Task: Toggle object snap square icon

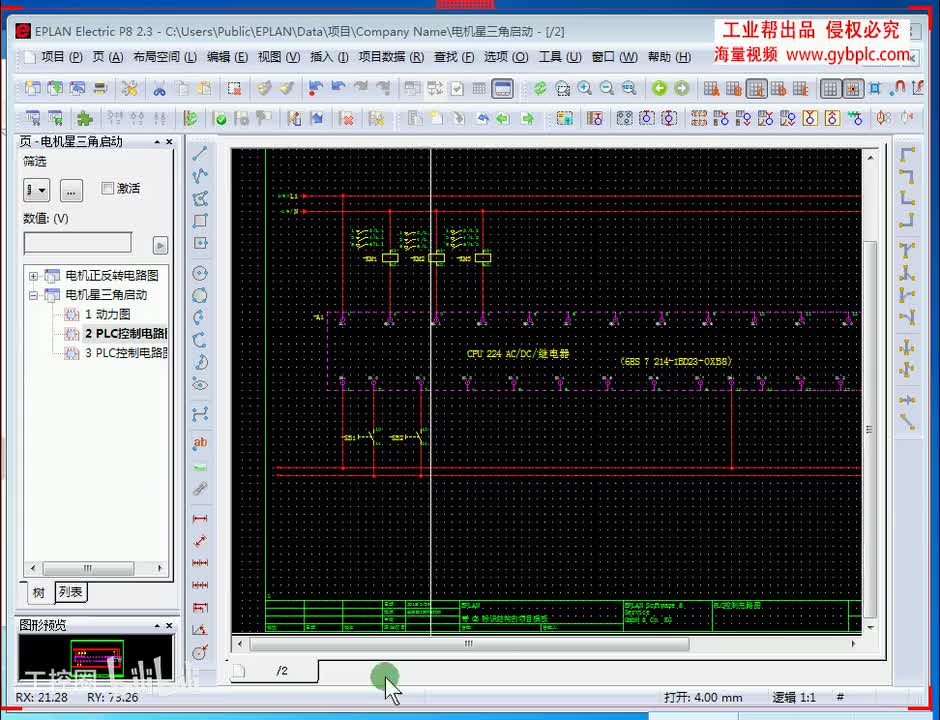Action: coord(875,89)
